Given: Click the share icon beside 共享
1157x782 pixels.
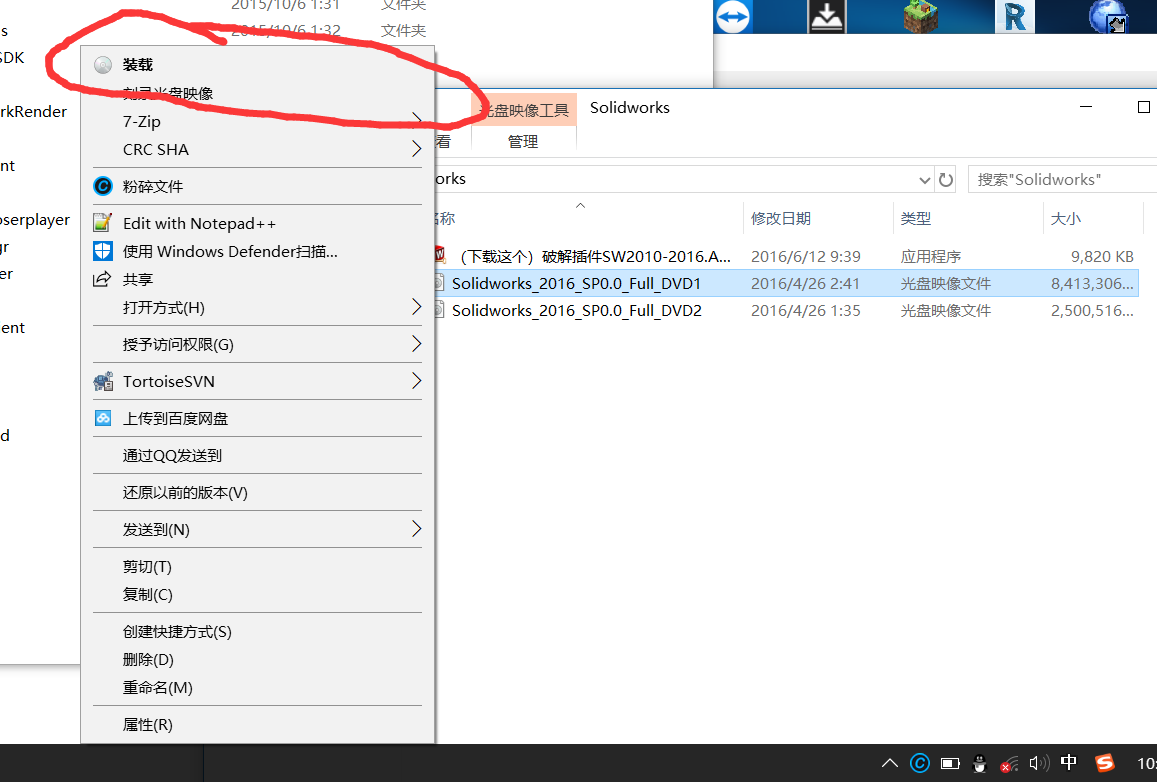Looking at the screenshot, I should [x=102, y=279].
